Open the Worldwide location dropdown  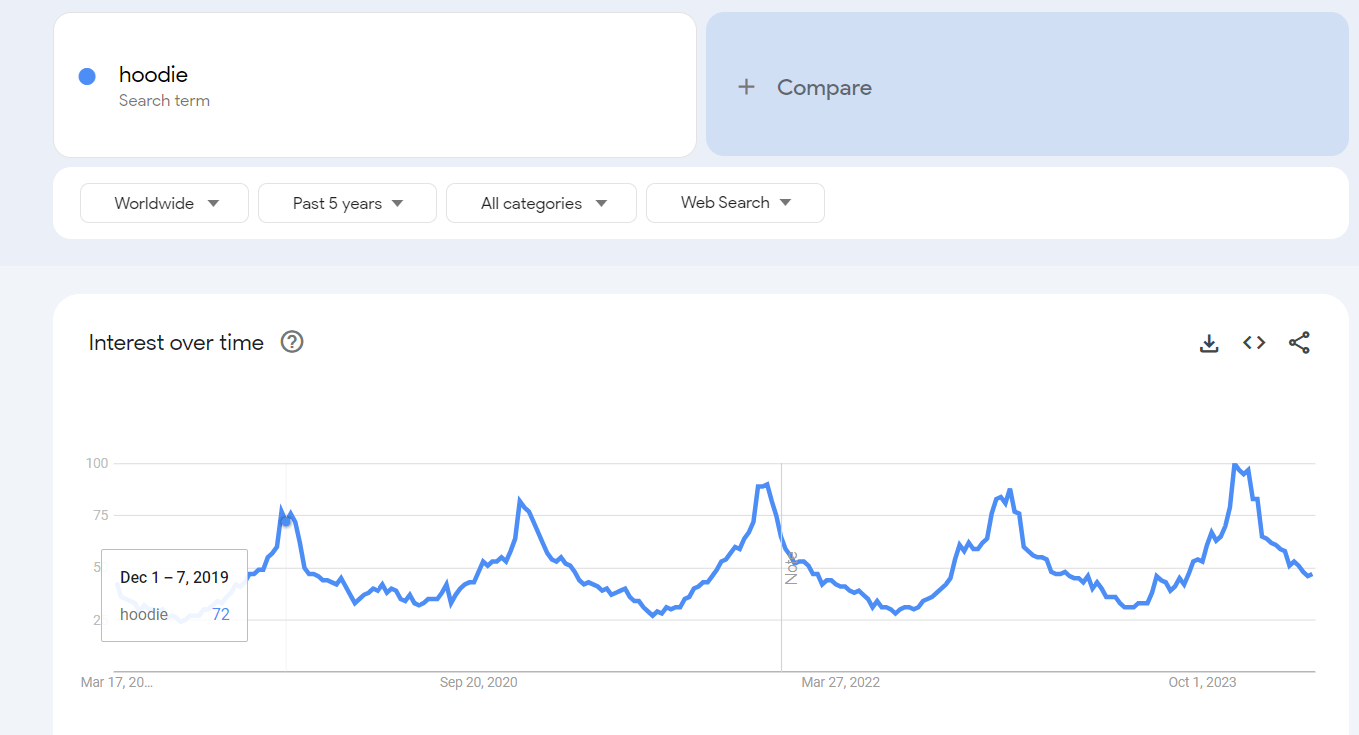pyautogui.click(x=163, y=202)
